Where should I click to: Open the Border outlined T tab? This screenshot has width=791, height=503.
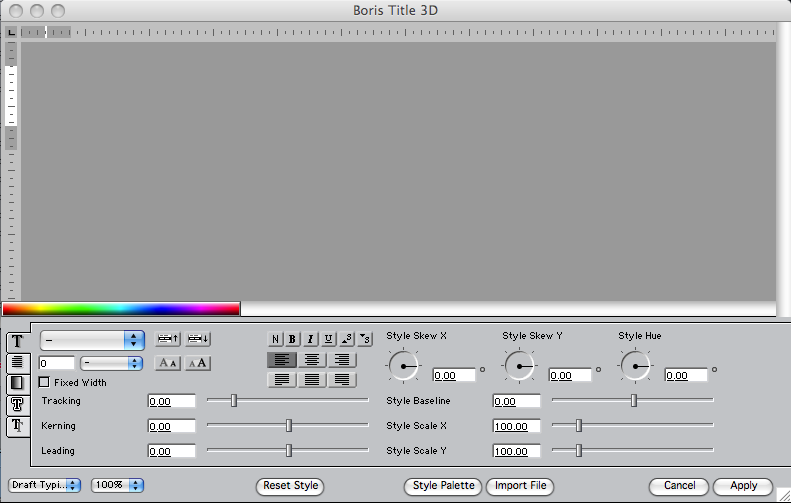click(18, 404)
